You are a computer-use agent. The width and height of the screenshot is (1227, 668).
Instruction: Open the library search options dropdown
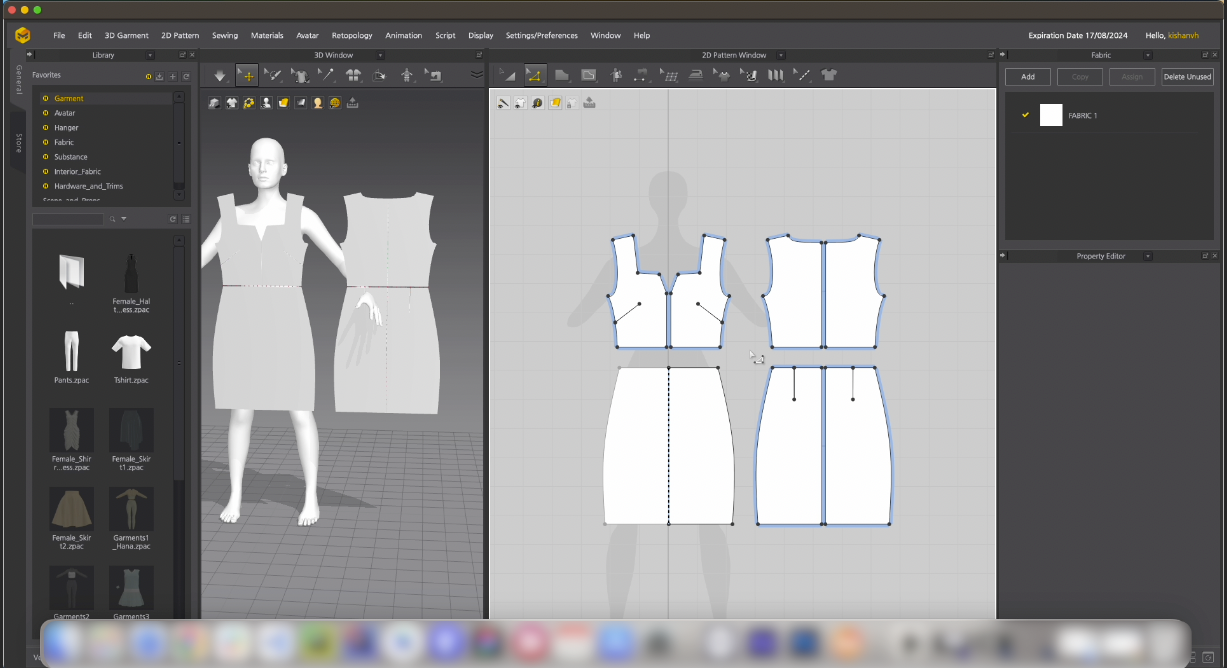[x=124, y=219]
